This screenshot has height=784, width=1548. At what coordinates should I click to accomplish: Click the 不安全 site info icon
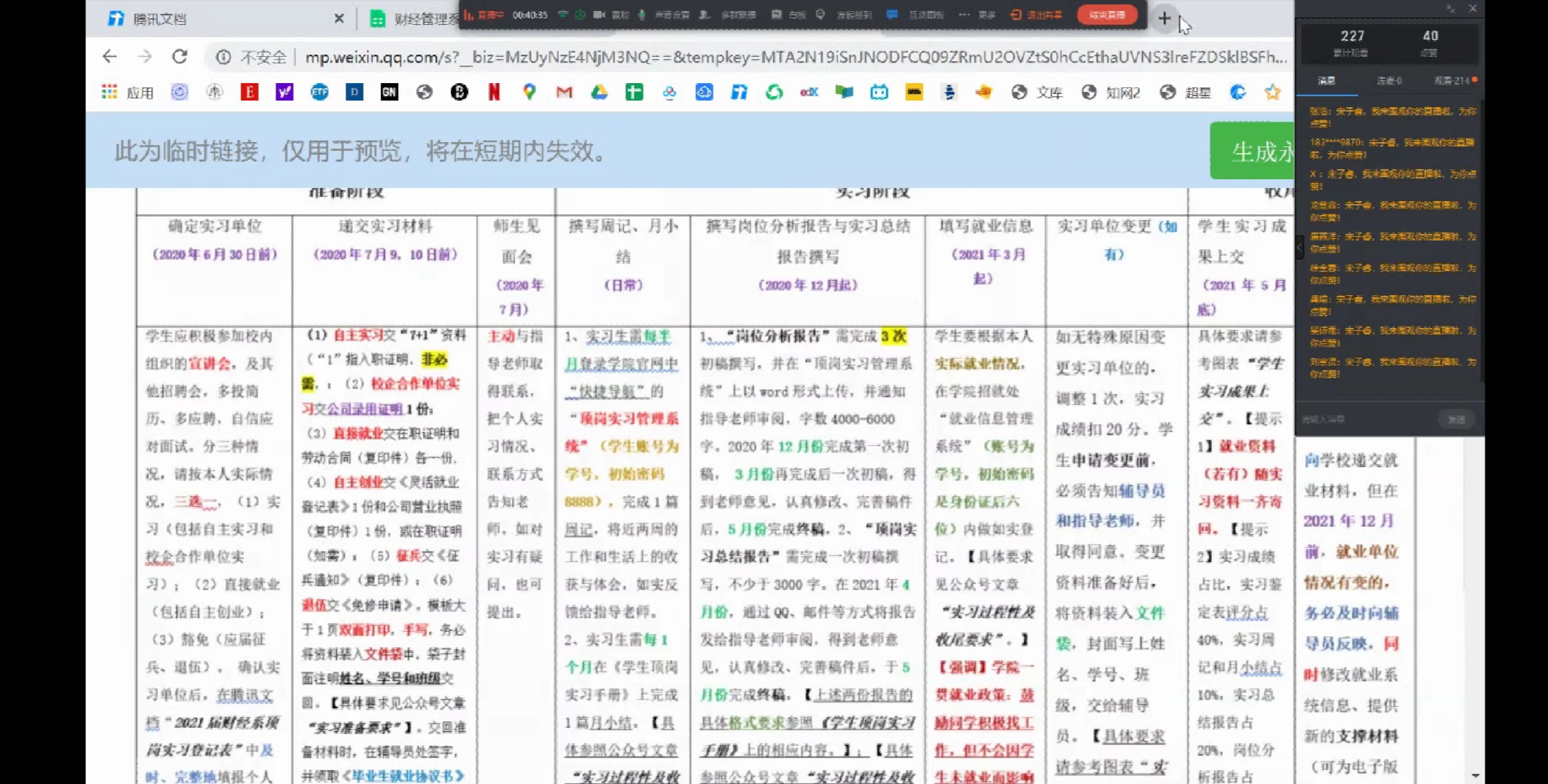(224, 57)
